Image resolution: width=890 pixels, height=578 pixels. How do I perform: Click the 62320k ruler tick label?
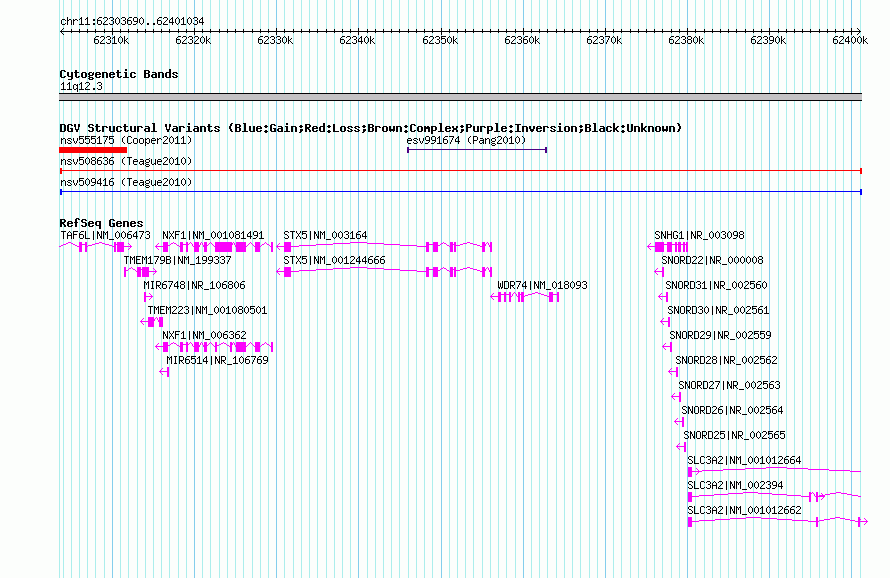pos(193,40)
